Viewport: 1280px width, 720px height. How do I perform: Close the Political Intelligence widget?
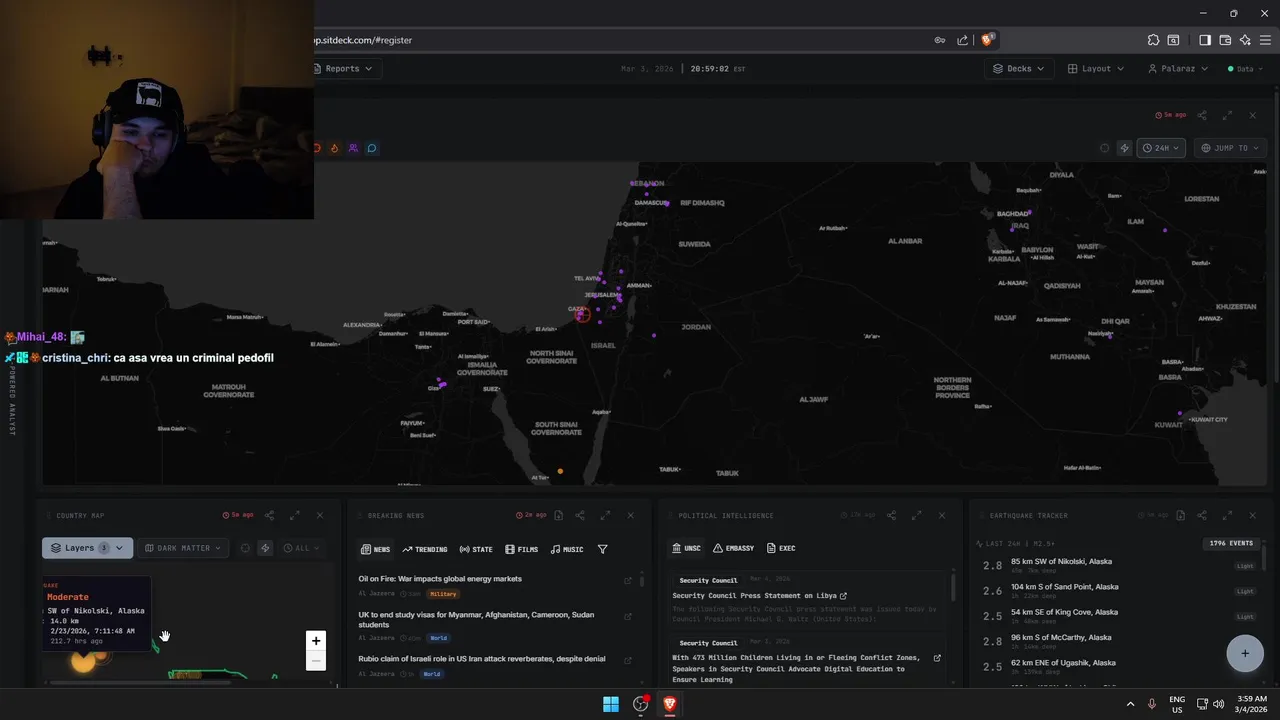[941, 515]
